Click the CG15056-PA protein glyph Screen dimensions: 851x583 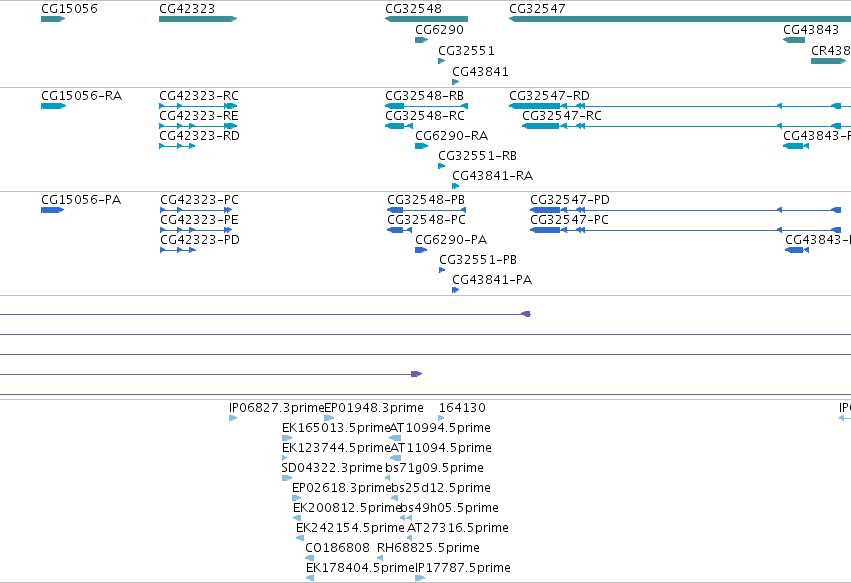[53, 210]
